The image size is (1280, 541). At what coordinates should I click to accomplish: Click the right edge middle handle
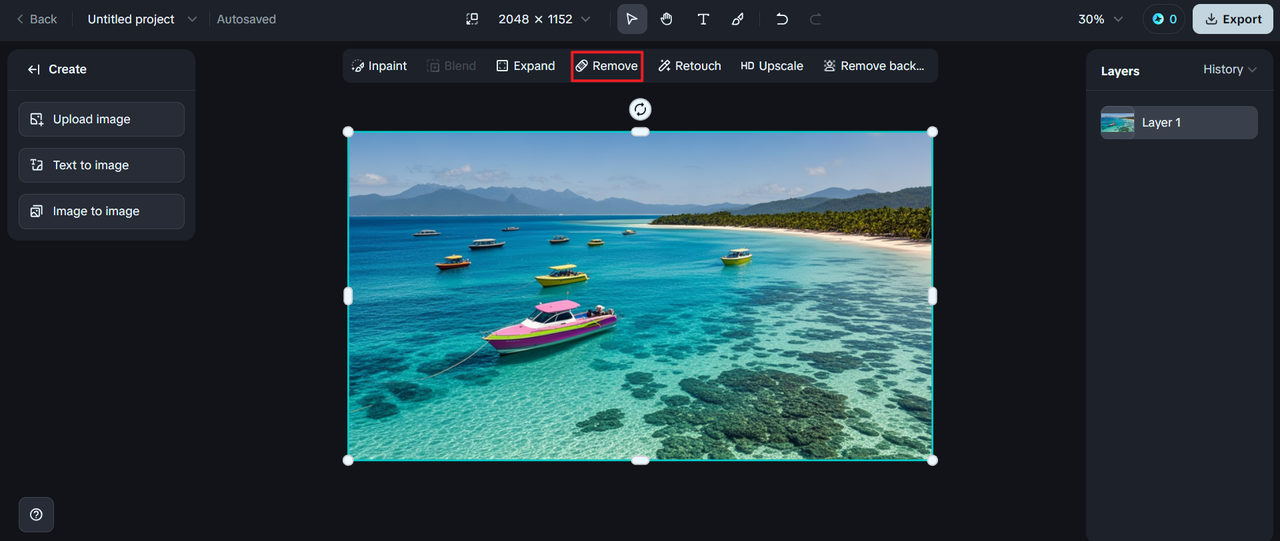coord(932,296)
